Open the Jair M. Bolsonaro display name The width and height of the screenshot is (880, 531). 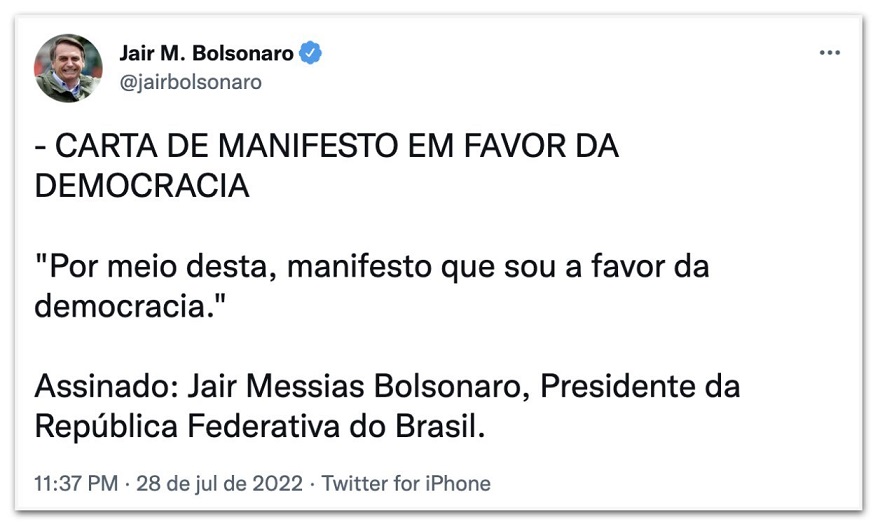pos(207,53)
